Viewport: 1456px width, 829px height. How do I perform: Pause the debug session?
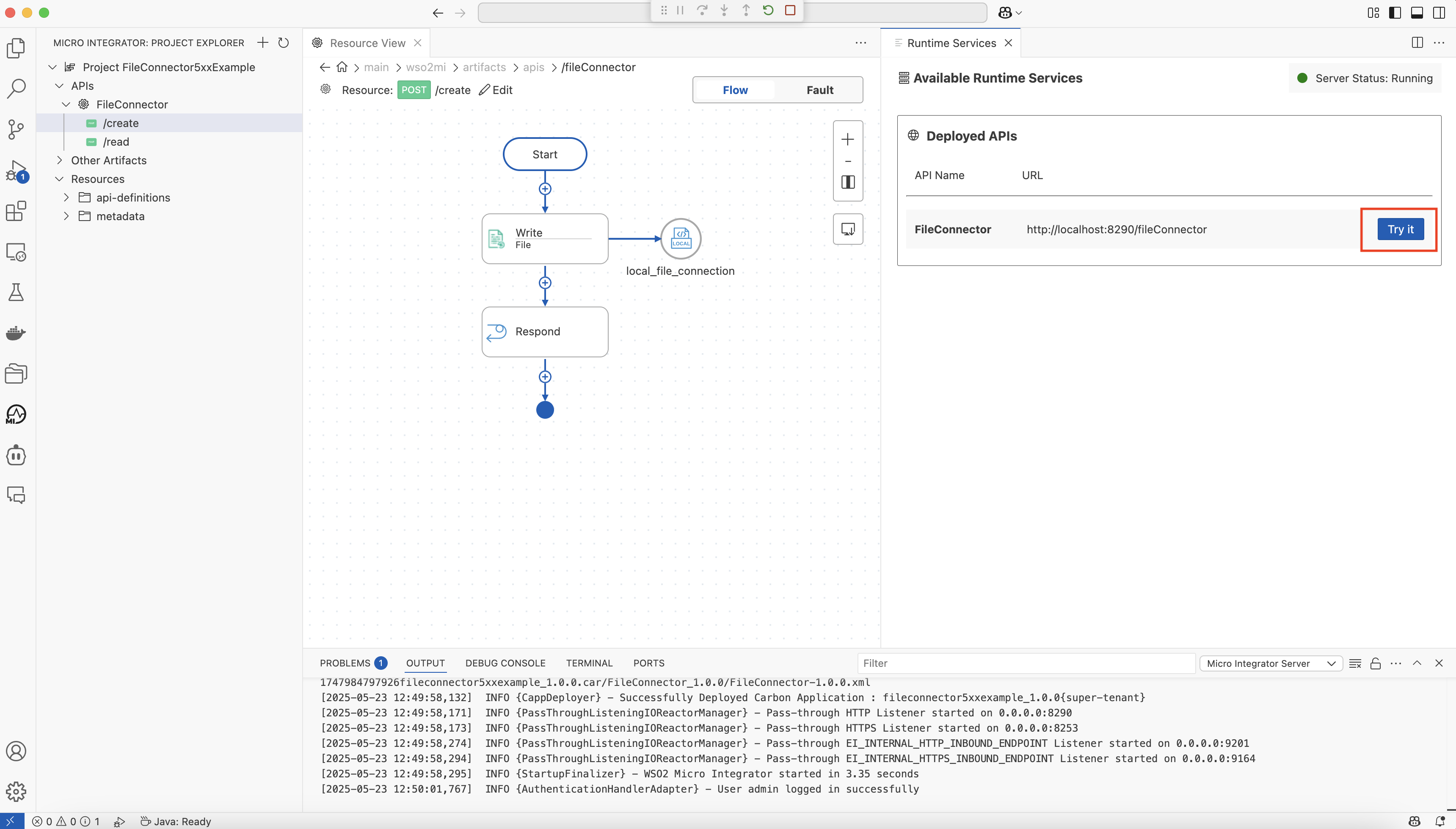tap(680, 10)
